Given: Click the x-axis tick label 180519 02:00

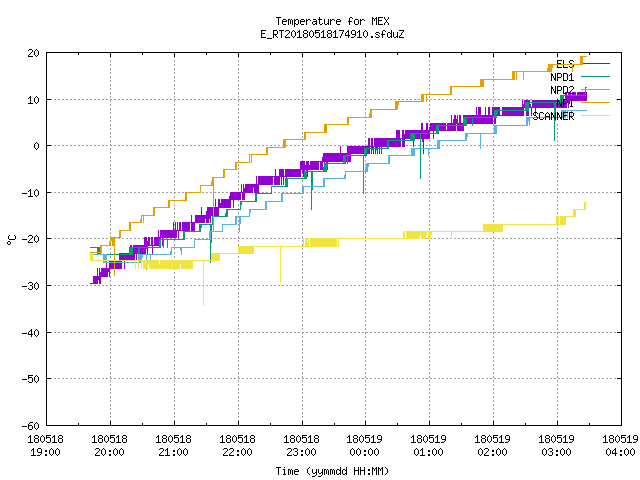Looking at the screenshot, I should click(x=493, y=446).
